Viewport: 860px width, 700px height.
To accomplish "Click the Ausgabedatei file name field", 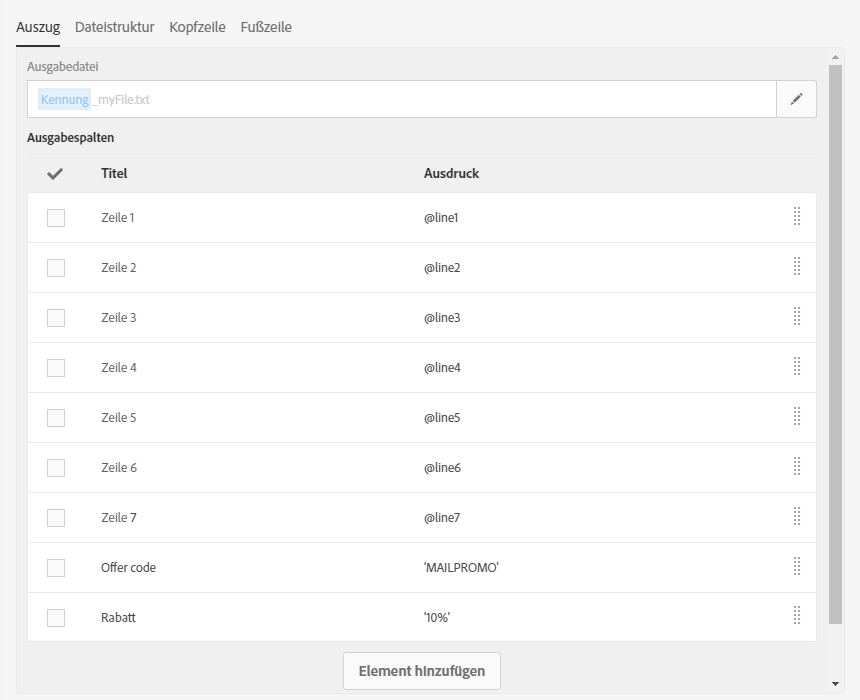I will point(400,99).
